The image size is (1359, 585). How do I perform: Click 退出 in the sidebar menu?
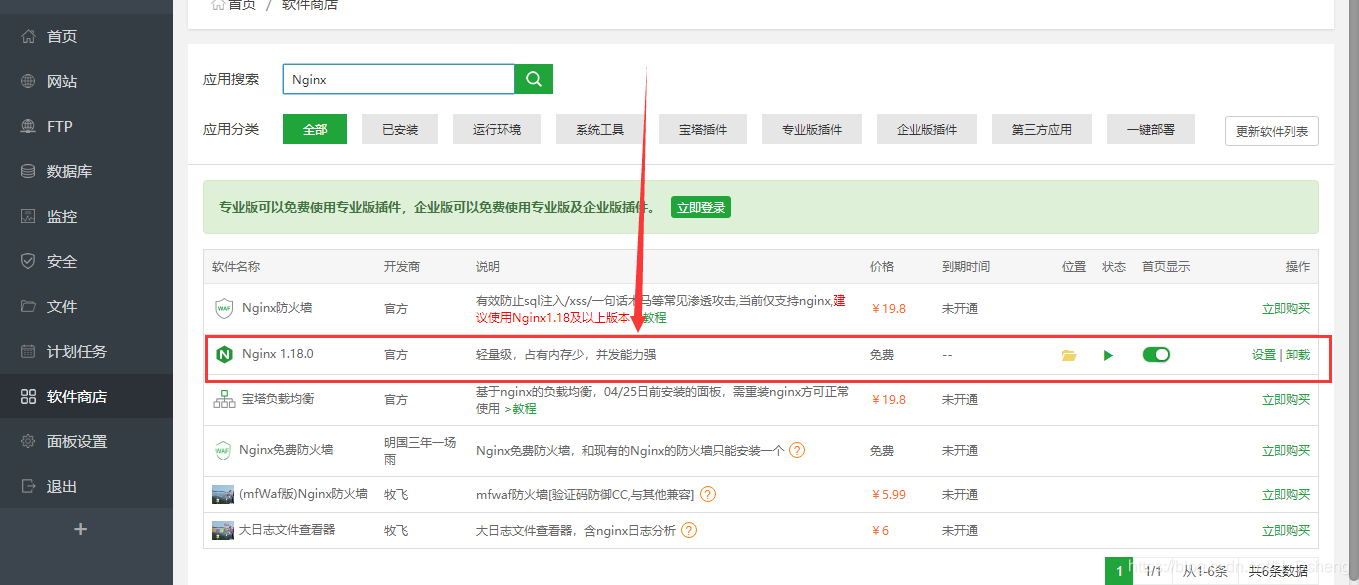click(62, 487)
